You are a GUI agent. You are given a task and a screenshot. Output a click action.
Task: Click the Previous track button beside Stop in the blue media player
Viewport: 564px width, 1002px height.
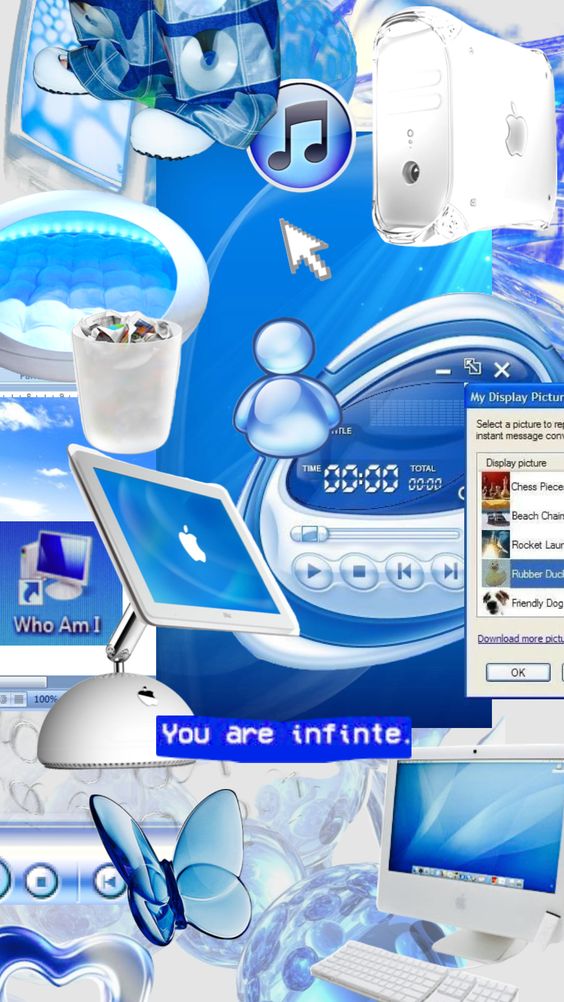[404, 571]
